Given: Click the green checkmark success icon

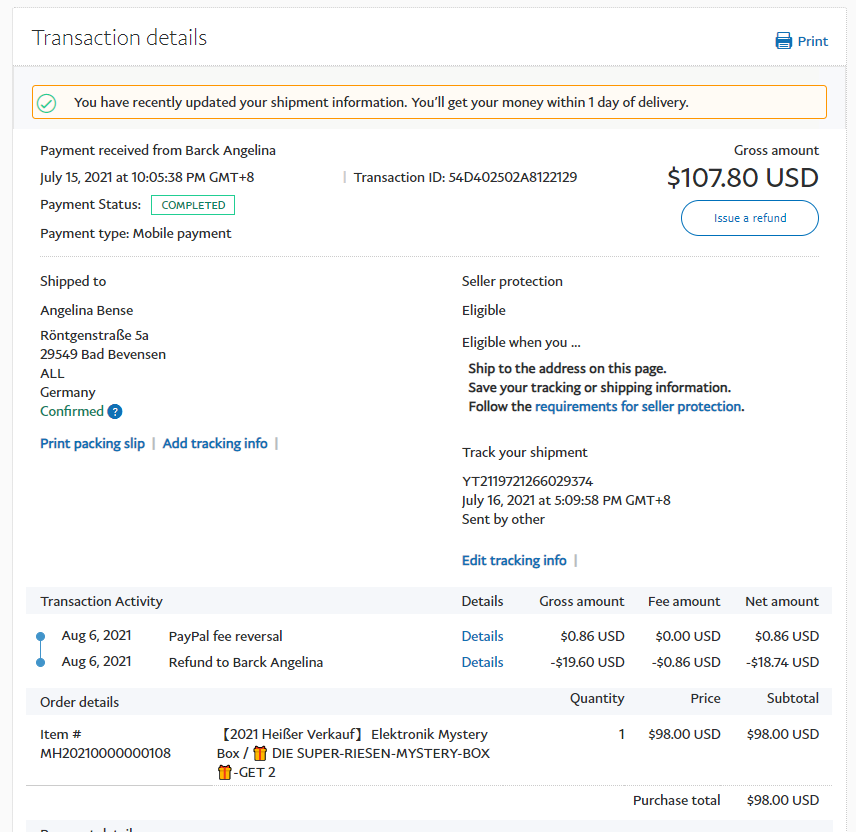Looking at the screenshot, I should pyautogui.click(x=46, y=103).
